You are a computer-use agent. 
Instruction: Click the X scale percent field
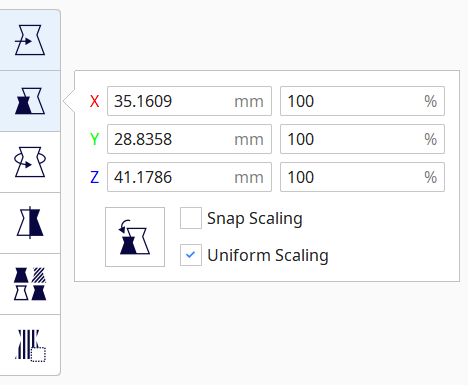(x=362, y=101)
